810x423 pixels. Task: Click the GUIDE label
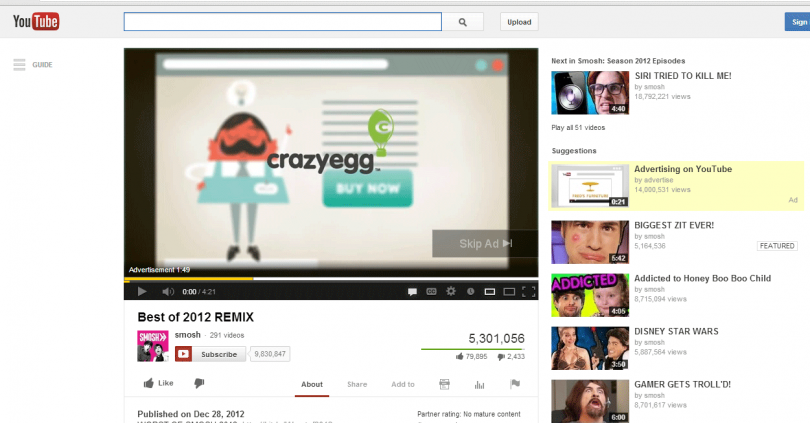click(x=42, y=65)
